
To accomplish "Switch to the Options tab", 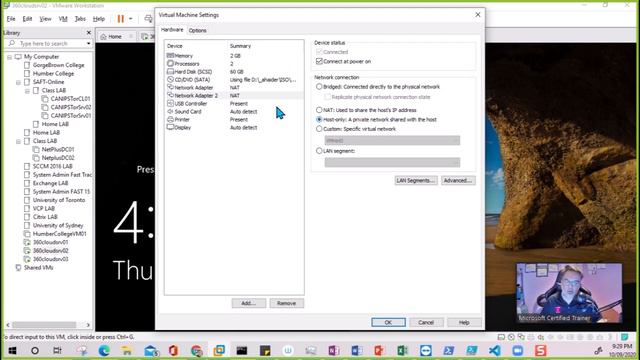I will (198, 31).
